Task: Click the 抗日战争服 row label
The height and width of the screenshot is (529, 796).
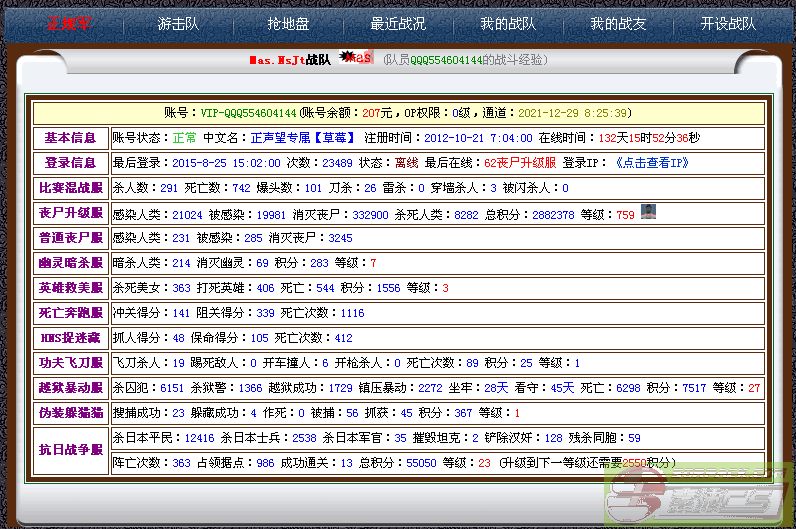Action: (x=71, y=450)
